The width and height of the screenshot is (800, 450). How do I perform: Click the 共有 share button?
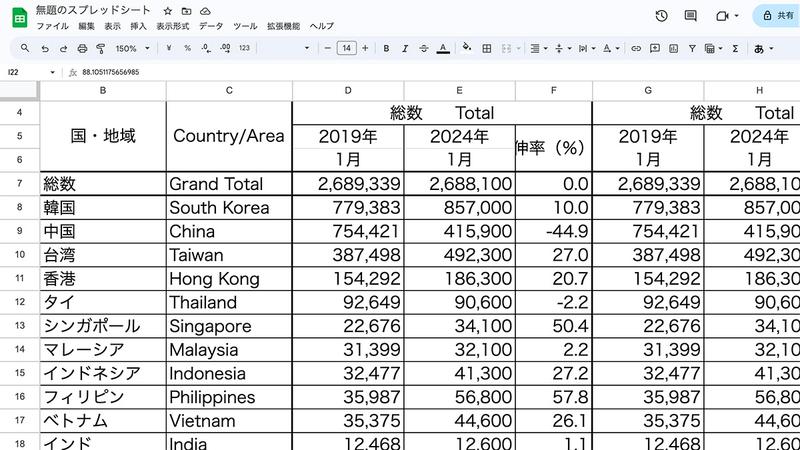[x=779, y=16]
